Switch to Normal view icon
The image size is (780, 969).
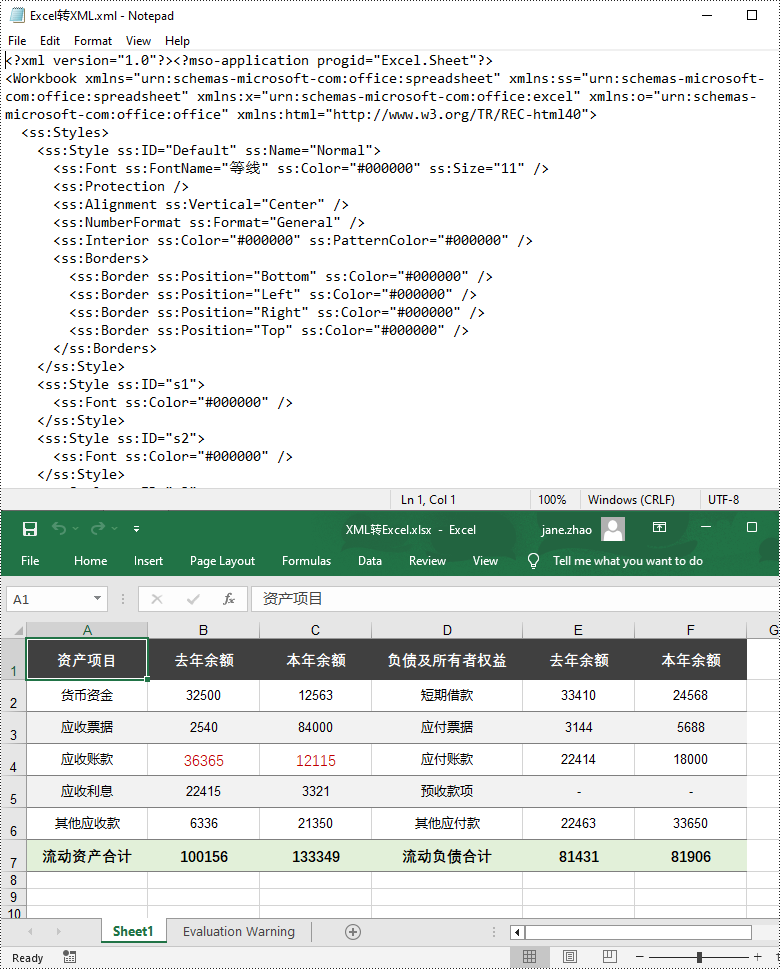click(530, 957)
